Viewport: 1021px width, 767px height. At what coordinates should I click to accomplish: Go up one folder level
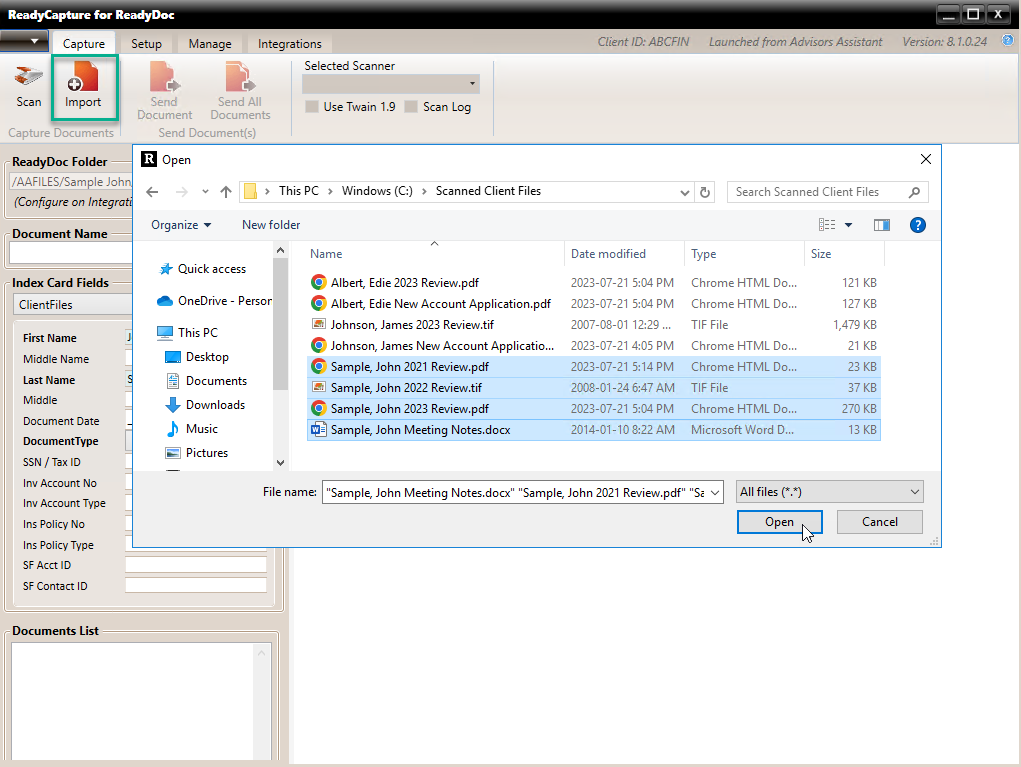pyautogui.click(x=226, y=191)
